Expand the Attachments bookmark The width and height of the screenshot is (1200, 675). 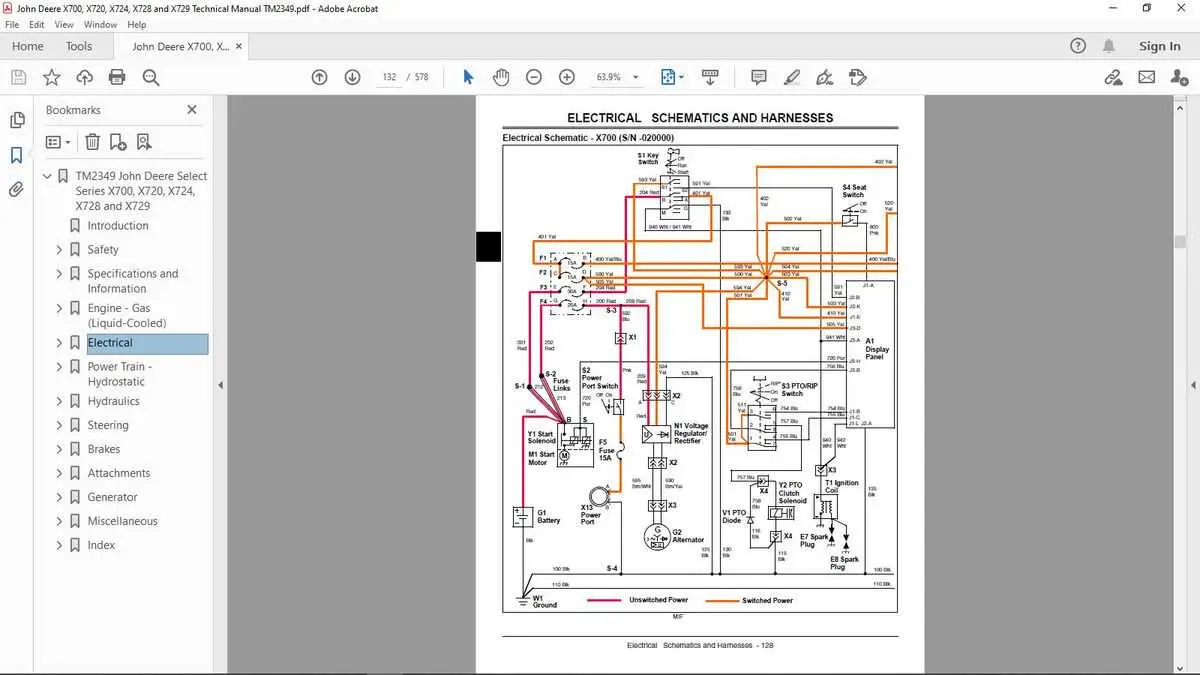(59, 473)
